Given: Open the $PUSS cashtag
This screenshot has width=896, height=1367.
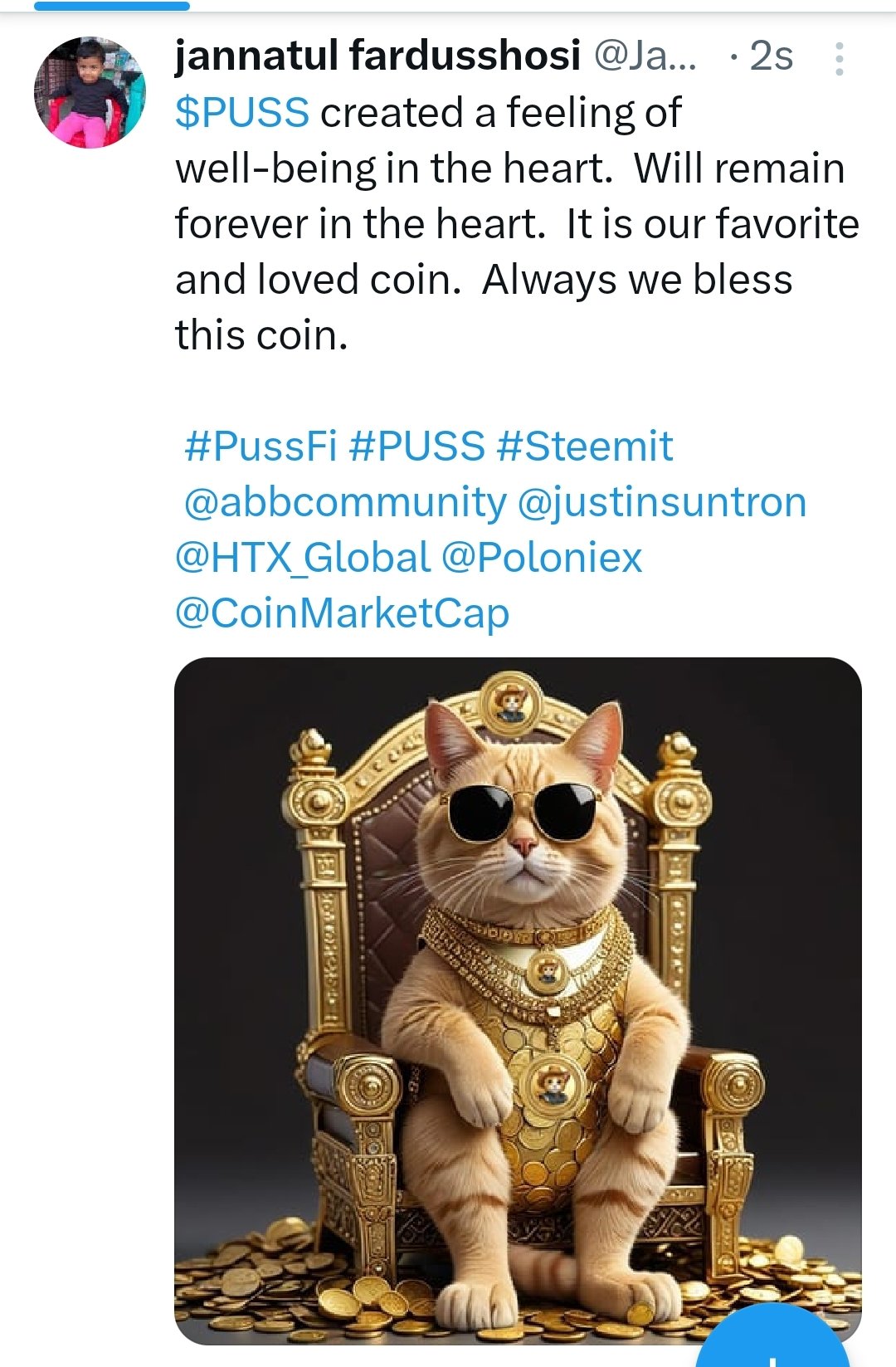Looking at the screenshot, I should (242, 113).
